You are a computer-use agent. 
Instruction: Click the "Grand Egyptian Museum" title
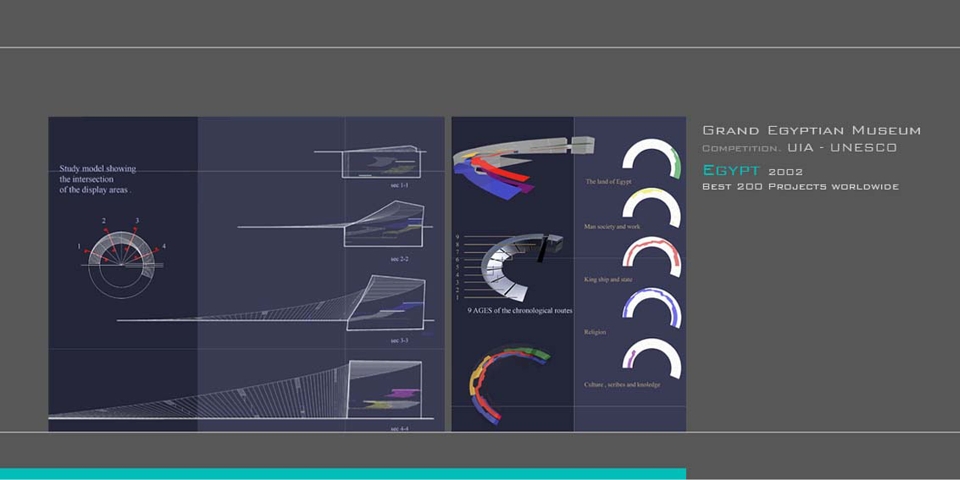[x=811, y=130]
